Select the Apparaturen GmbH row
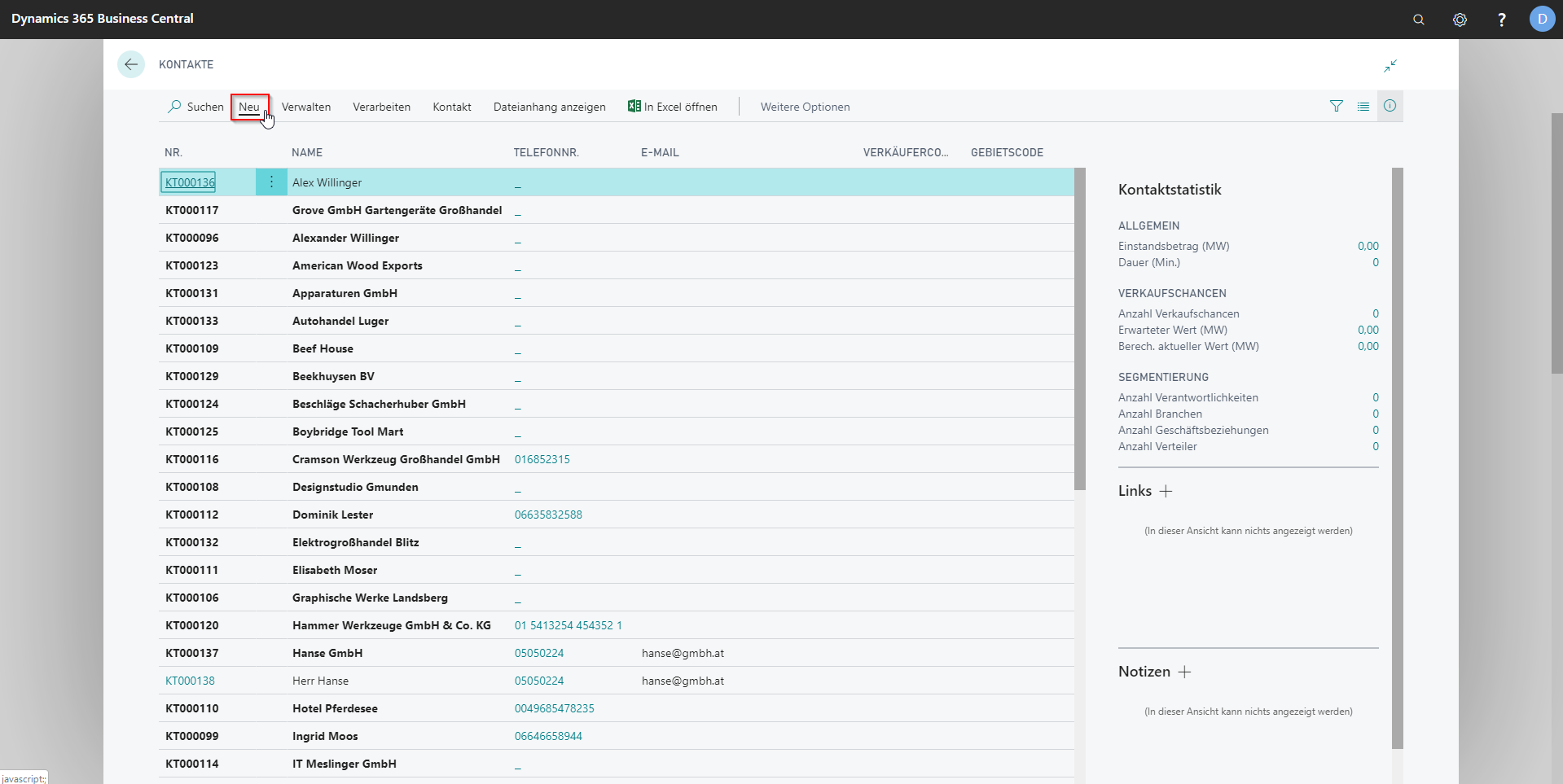 617,293
